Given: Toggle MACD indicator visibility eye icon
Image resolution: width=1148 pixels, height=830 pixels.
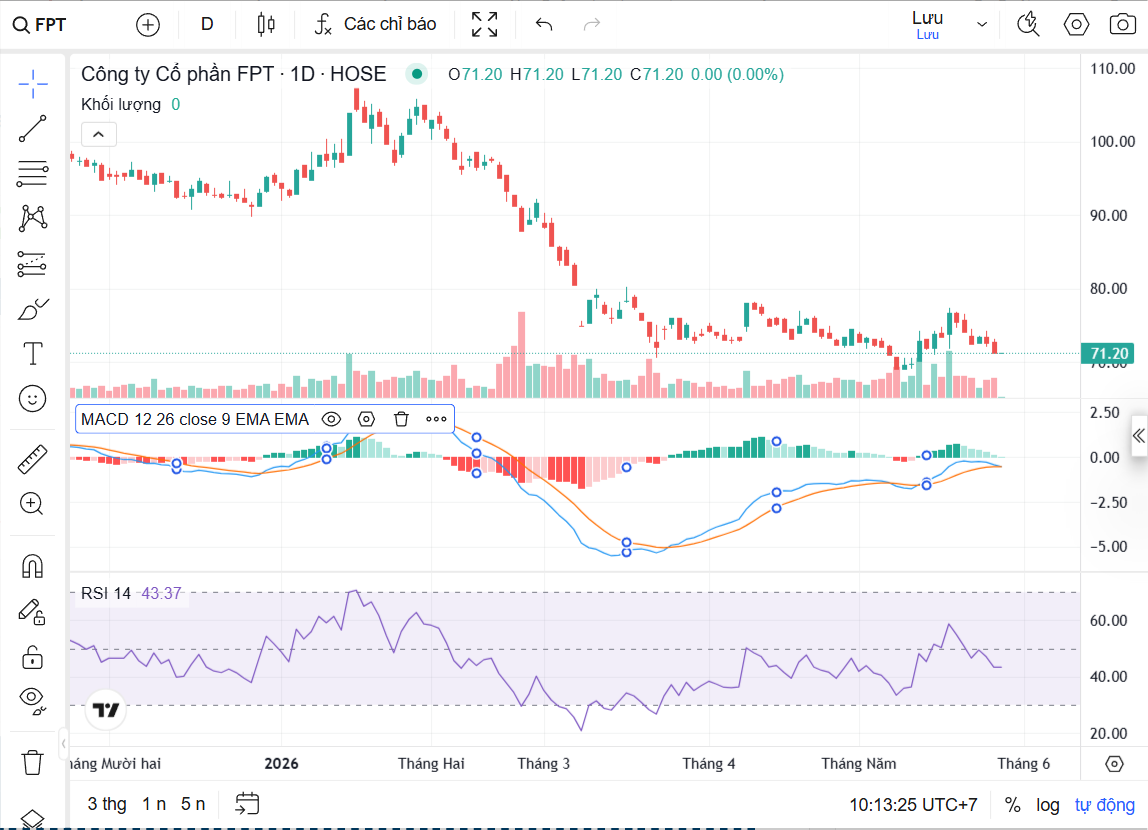Looking at the screenshot, I should pyautogui.click(x=332, y=419).
